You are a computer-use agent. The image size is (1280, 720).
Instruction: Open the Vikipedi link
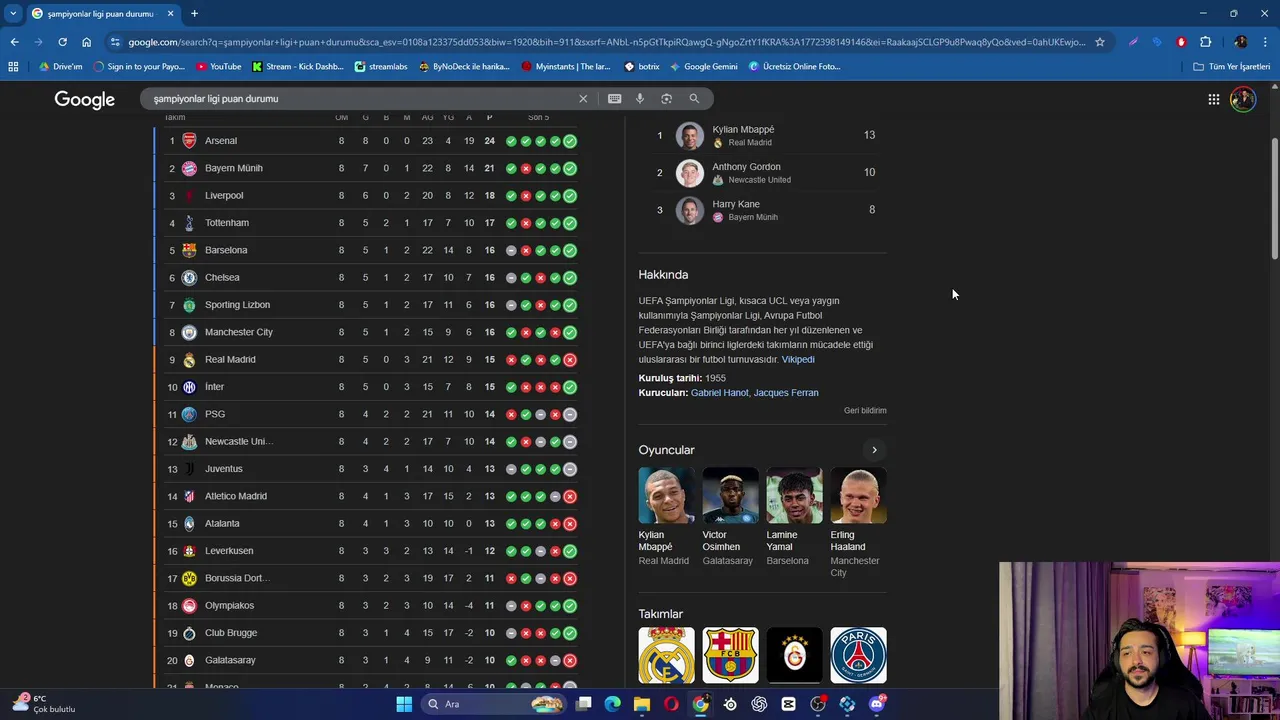(798, 359)
